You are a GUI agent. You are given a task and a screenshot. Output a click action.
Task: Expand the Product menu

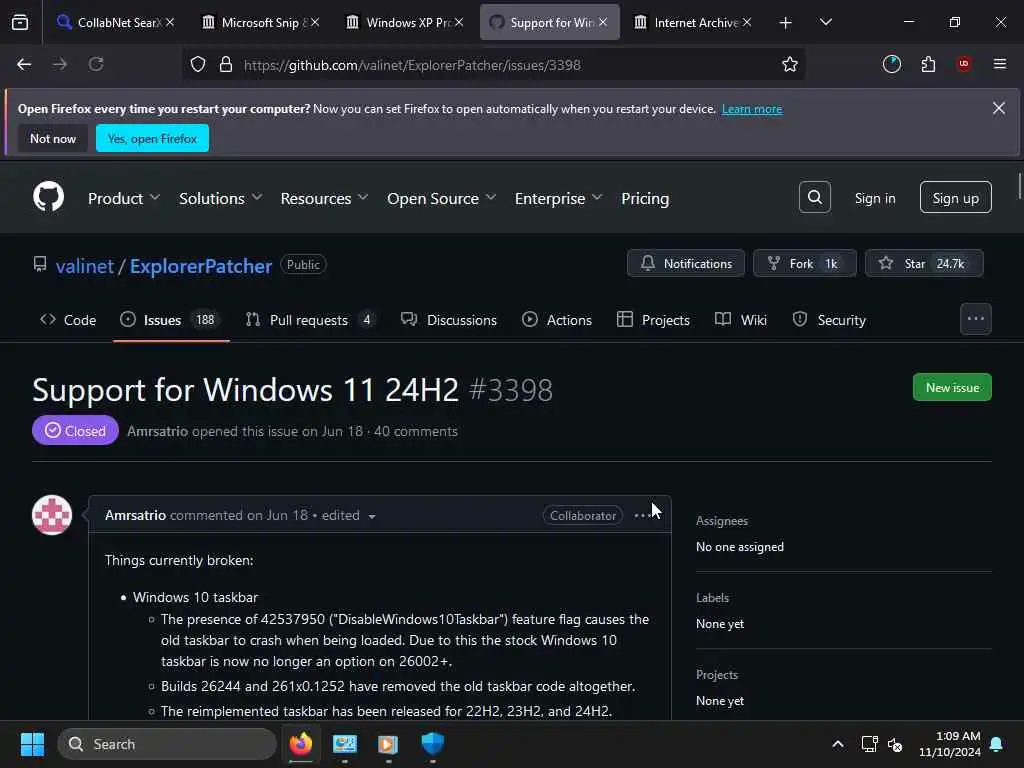[123, 198]
